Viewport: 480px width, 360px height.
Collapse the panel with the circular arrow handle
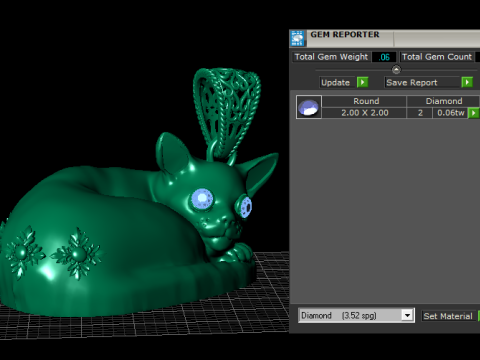[396, 70]
